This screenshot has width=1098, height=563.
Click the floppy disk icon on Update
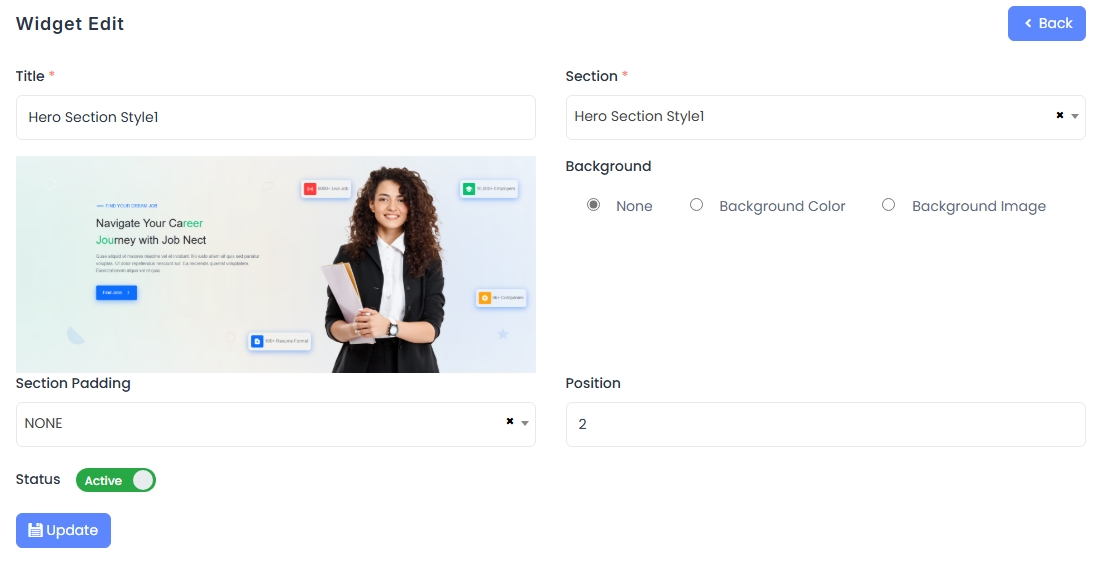tap(35, 530)
